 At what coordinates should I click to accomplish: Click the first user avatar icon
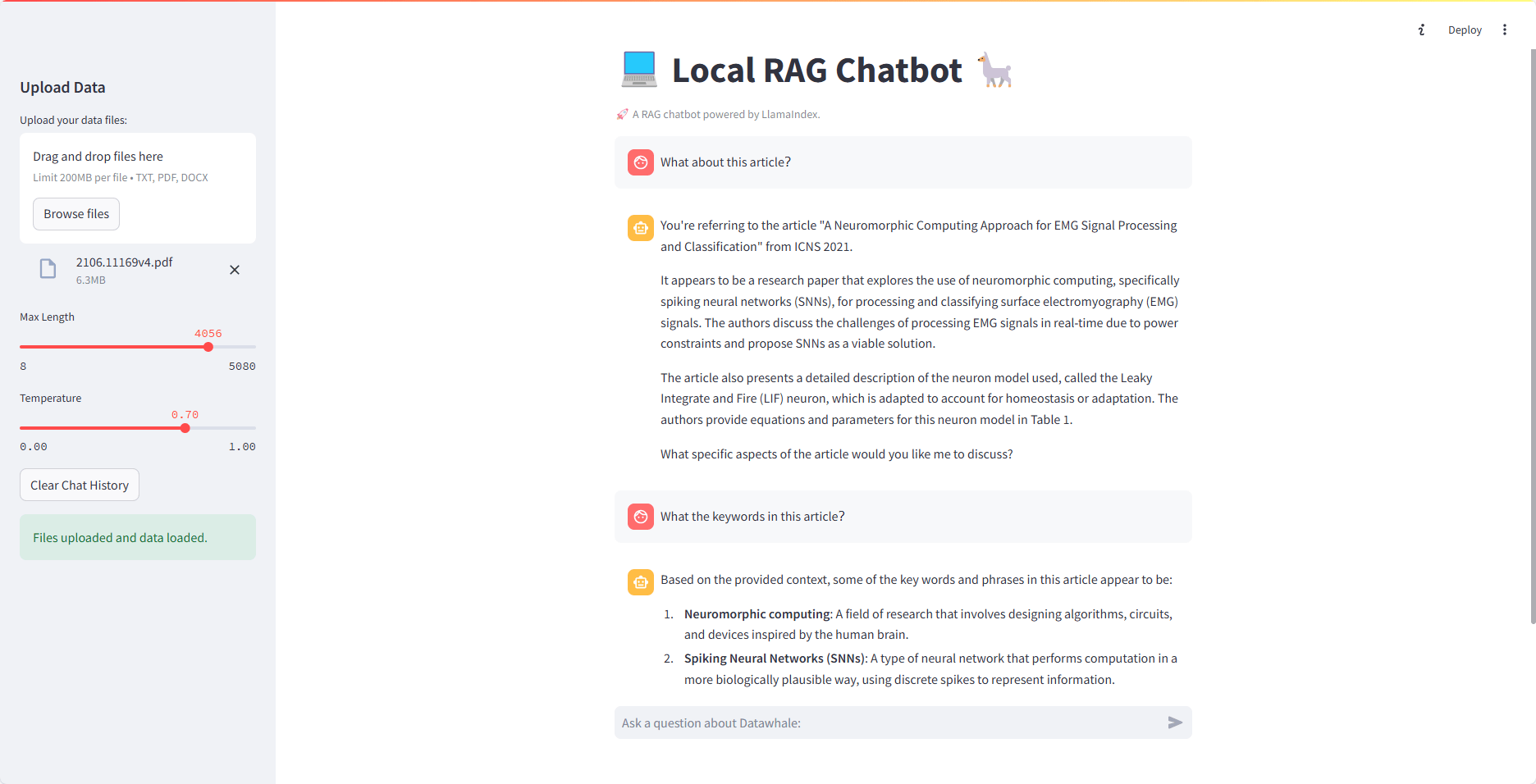pyautogui.click(x=641, y=162)
